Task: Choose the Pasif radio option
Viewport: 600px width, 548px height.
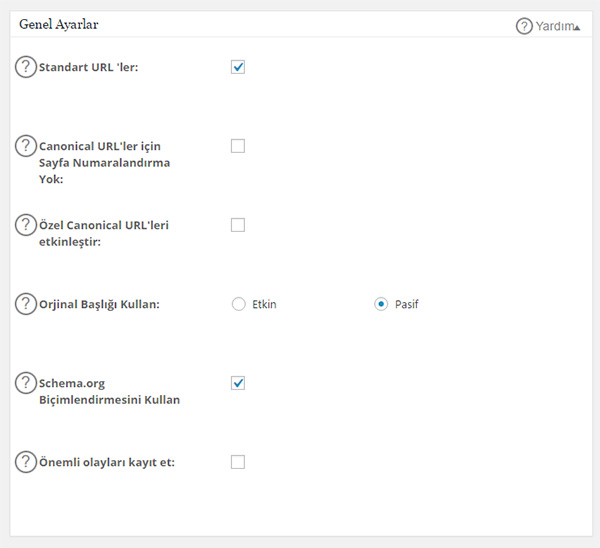Action: [381, 305]
